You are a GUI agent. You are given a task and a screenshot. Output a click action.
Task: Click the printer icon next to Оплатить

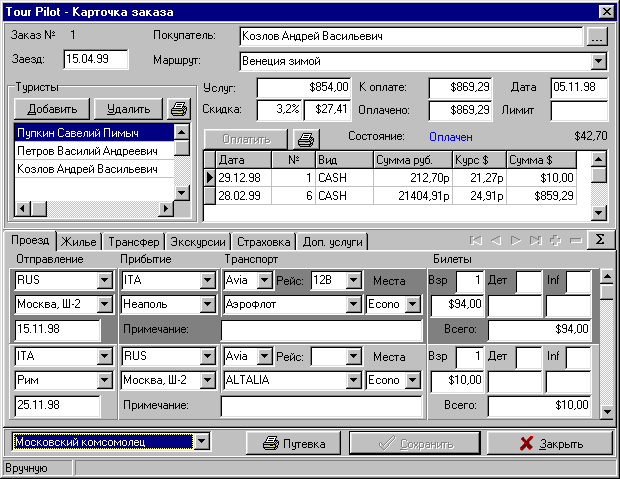tap(306, 139)
